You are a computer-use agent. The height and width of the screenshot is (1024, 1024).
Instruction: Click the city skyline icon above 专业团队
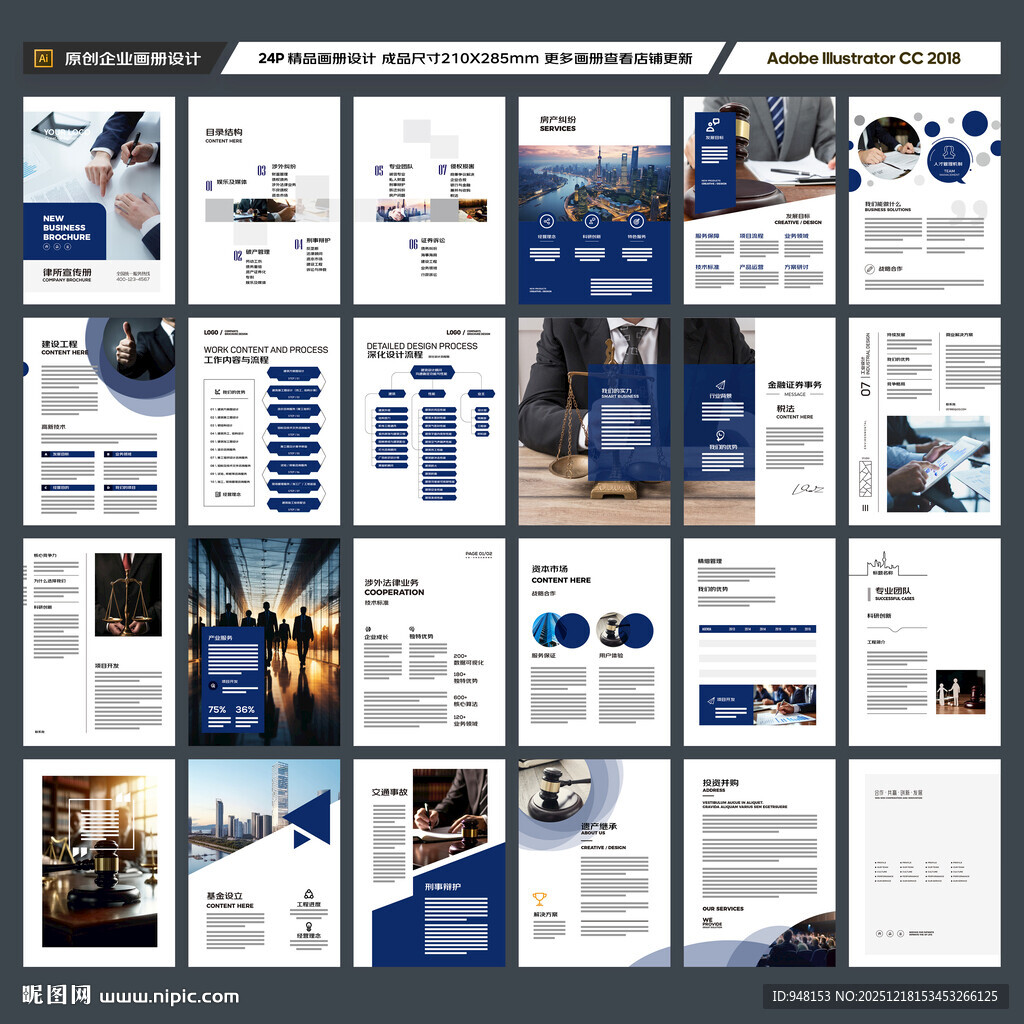882,562
